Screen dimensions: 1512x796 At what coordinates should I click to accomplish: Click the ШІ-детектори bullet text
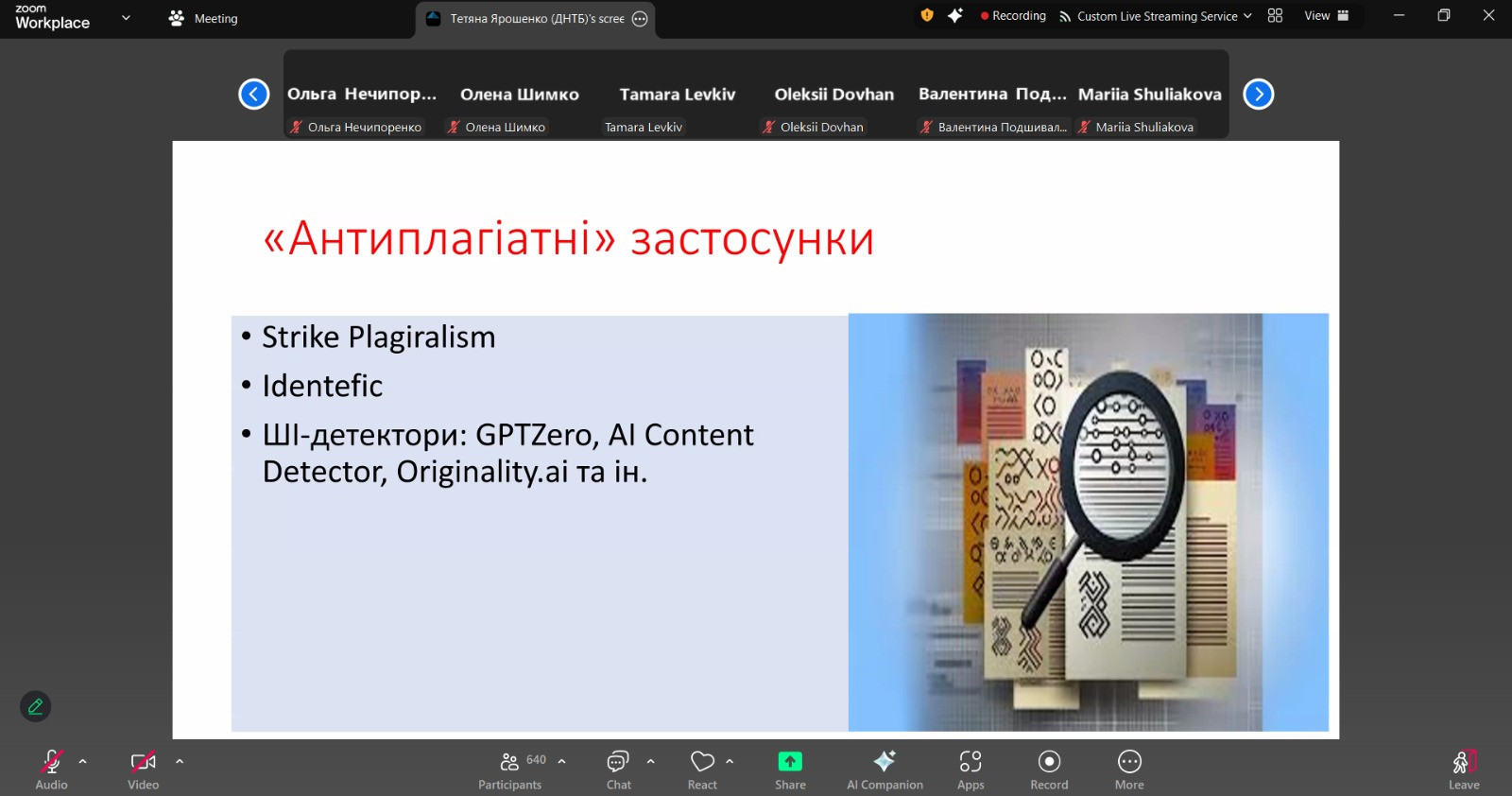(507, 453)
